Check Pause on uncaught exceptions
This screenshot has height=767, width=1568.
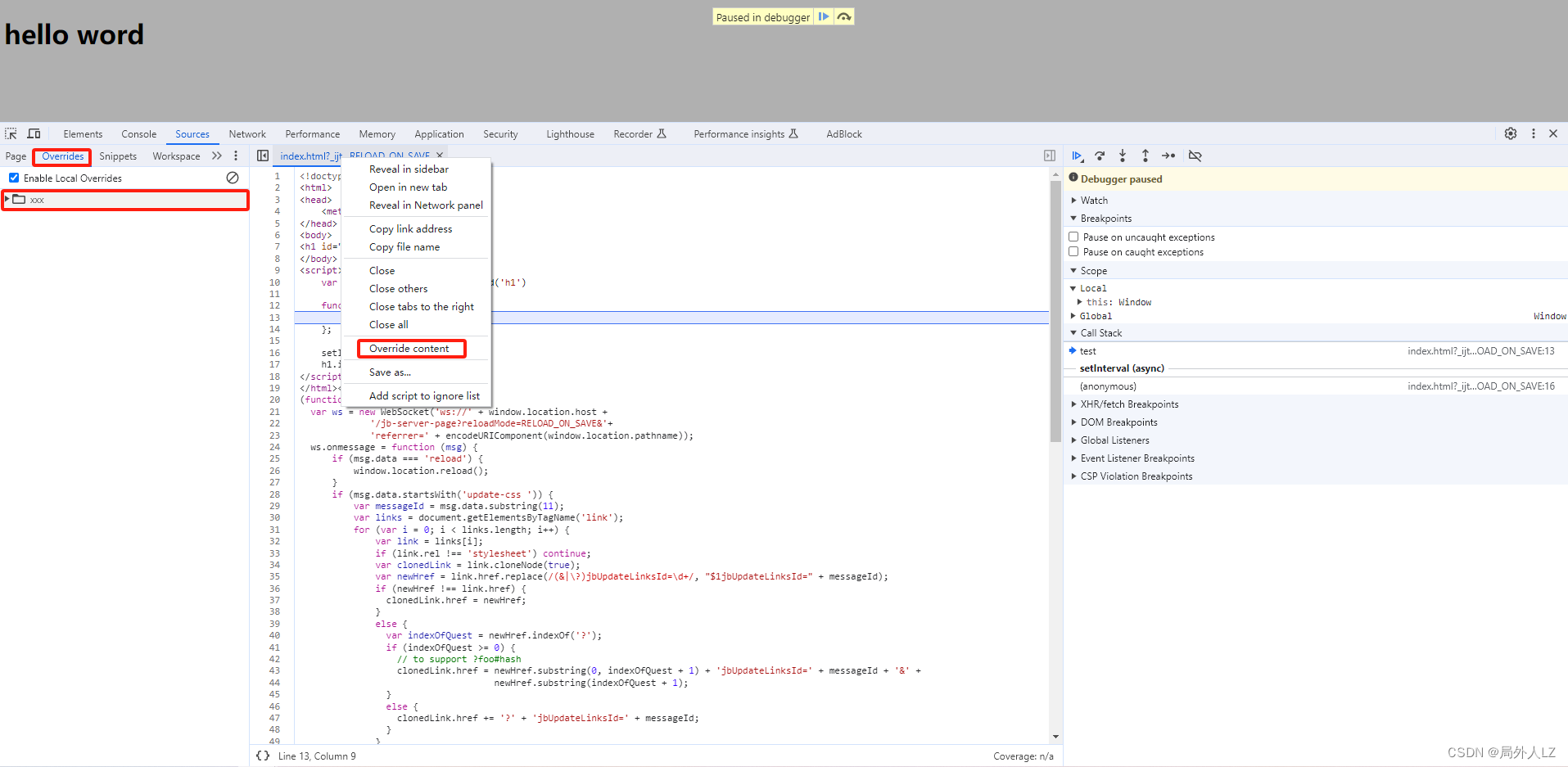coord(1073,237)
